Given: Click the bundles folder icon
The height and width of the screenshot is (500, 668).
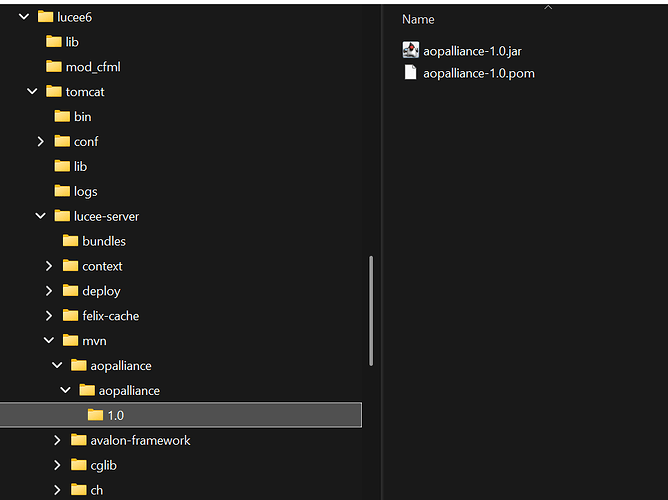Looking at the screenshot, I should (x=70, y=241).
